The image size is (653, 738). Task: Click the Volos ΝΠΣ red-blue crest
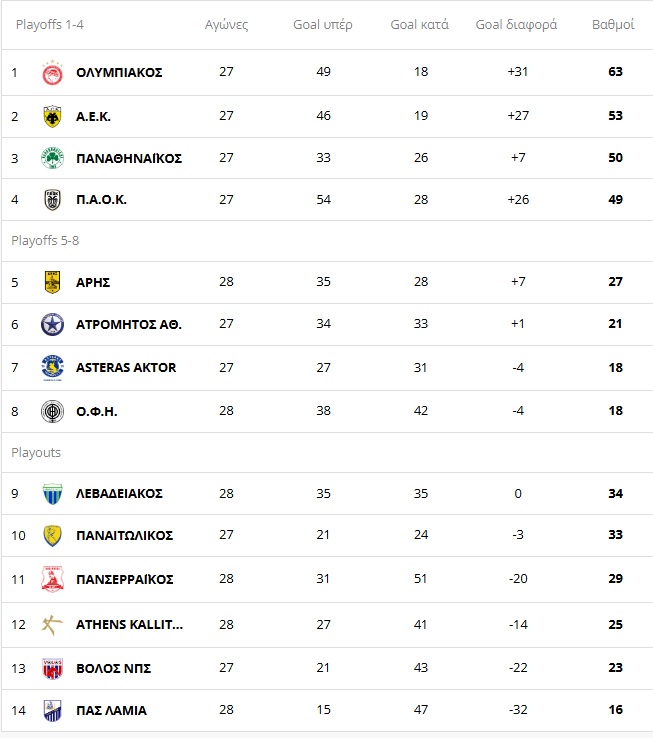click(x=52, y=669)
